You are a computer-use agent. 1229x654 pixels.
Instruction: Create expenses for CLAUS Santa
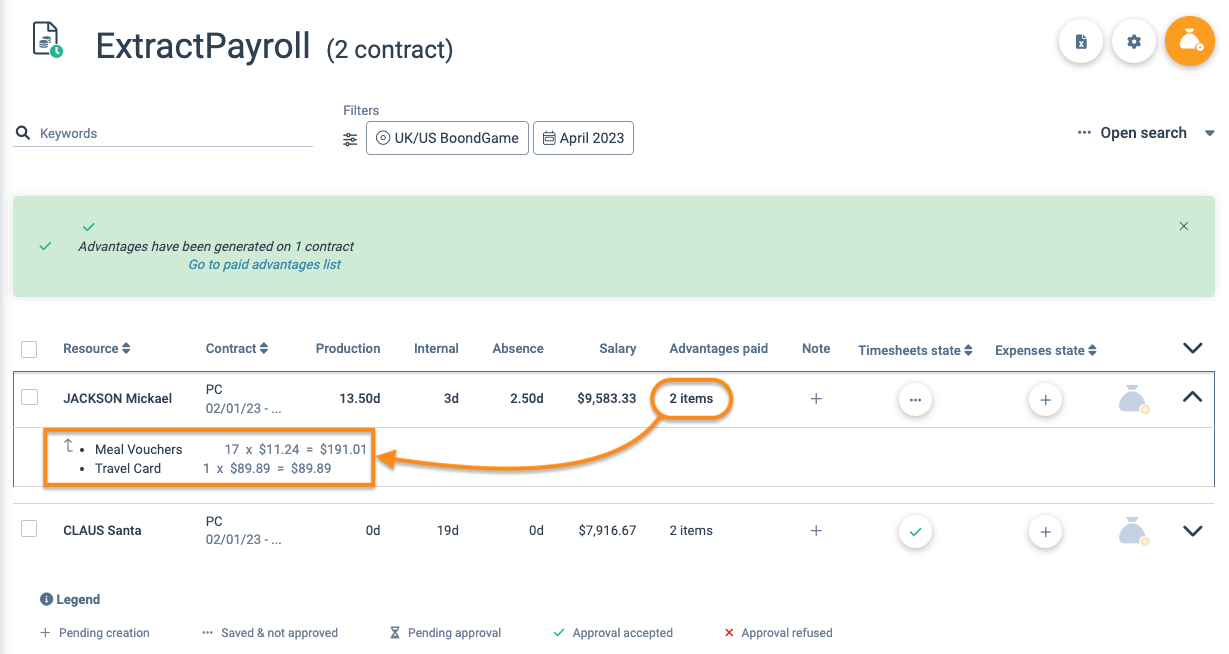[1045, 532]
